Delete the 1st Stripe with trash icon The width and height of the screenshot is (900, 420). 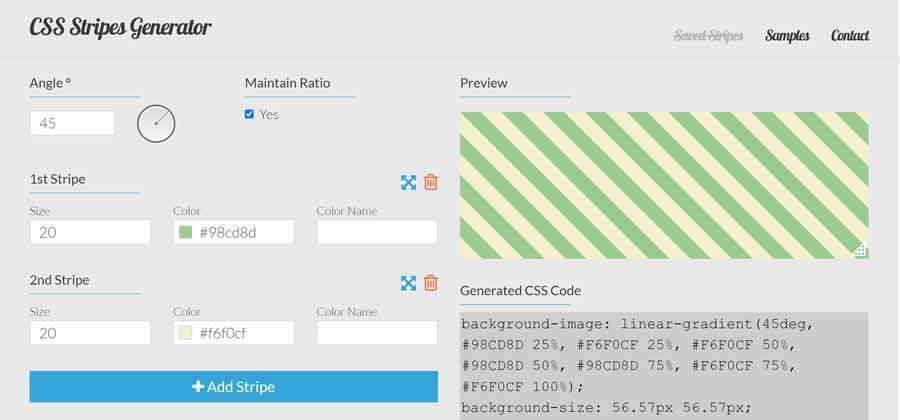pos(431,182)
